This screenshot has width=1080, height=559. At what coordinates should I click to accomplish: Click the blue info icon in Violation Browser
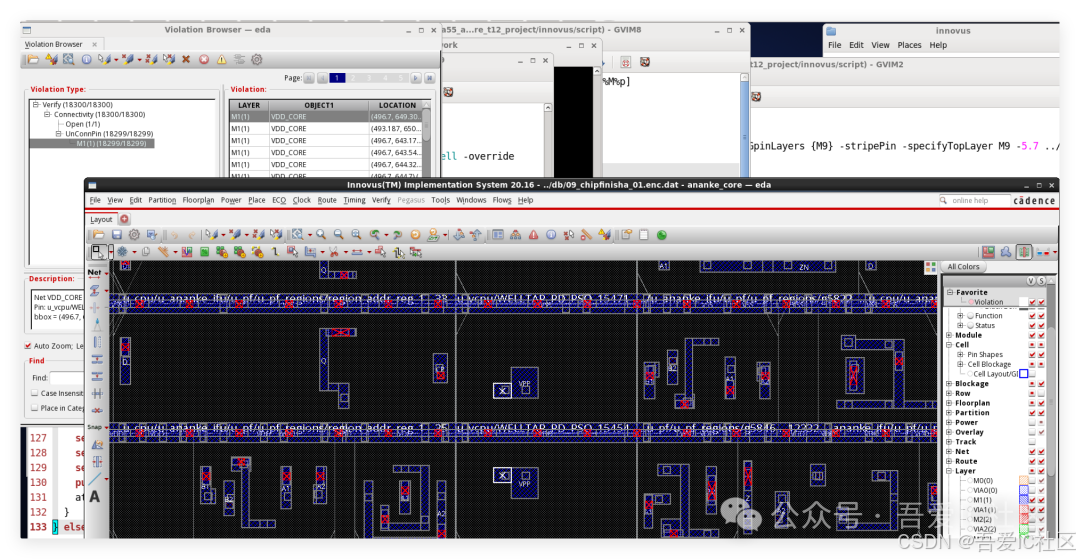[86, 60]
